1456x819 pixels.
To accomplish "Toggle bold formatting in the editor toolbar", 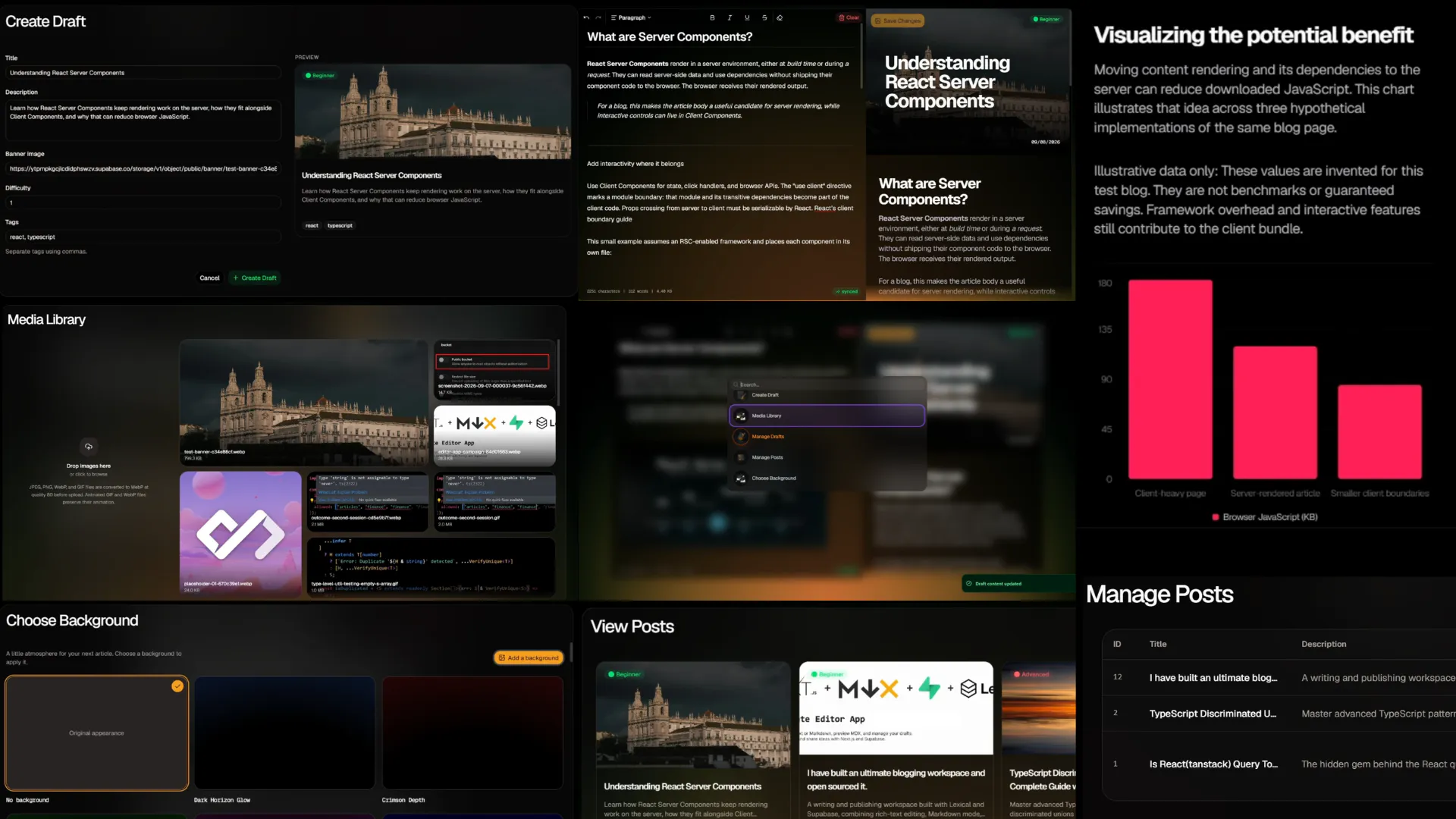I will [712, 17].
